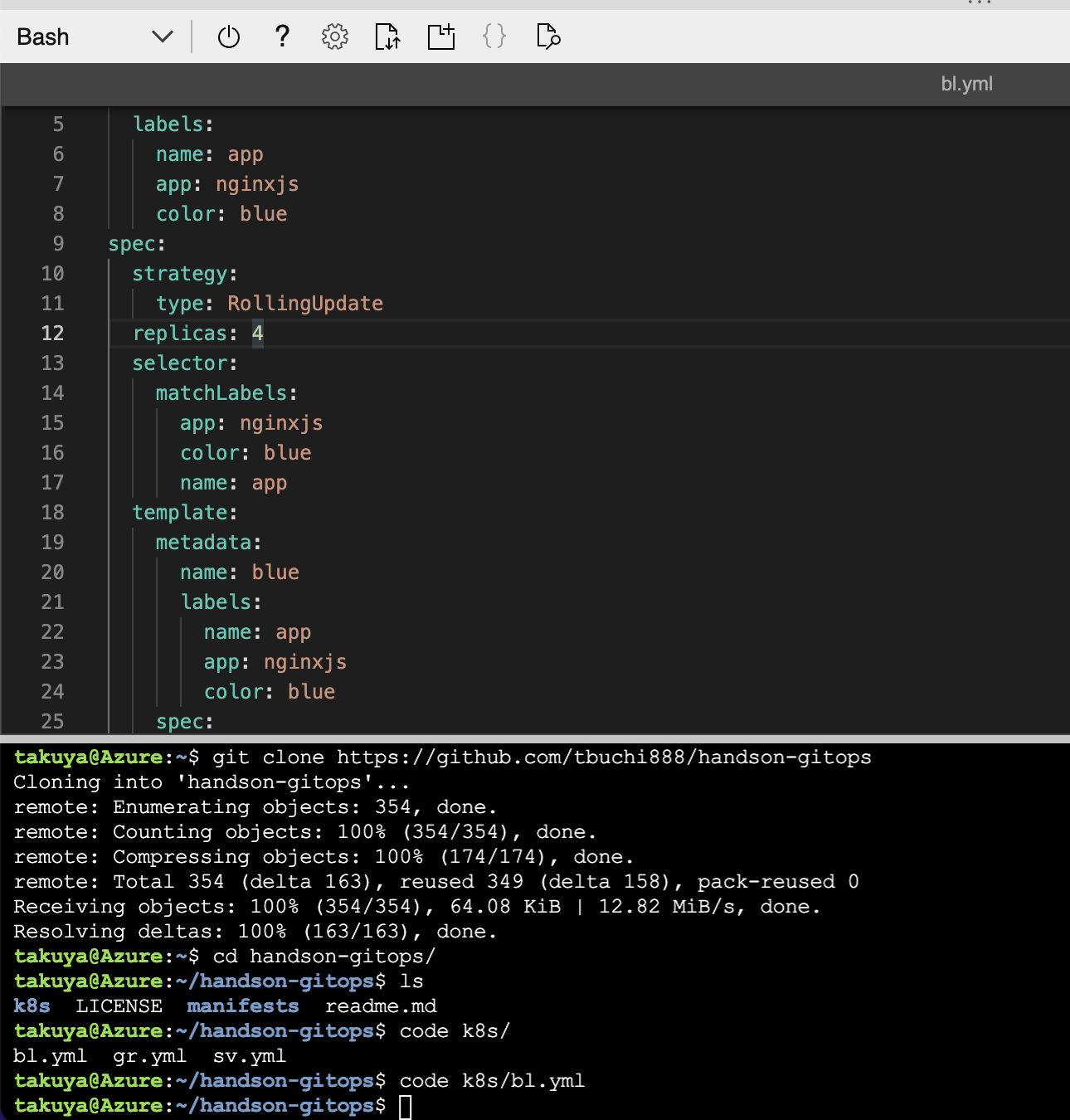Open Cloud Shell settings gear

click(335, 37)
